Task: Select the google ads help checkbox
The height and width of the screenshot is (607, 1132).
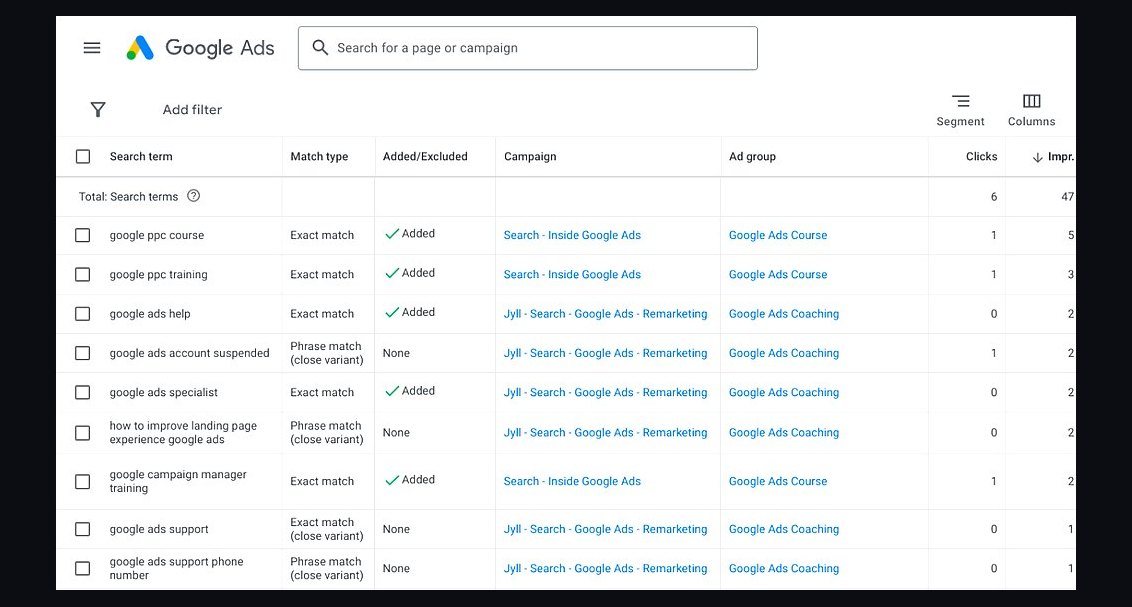Action: point(83,314)
